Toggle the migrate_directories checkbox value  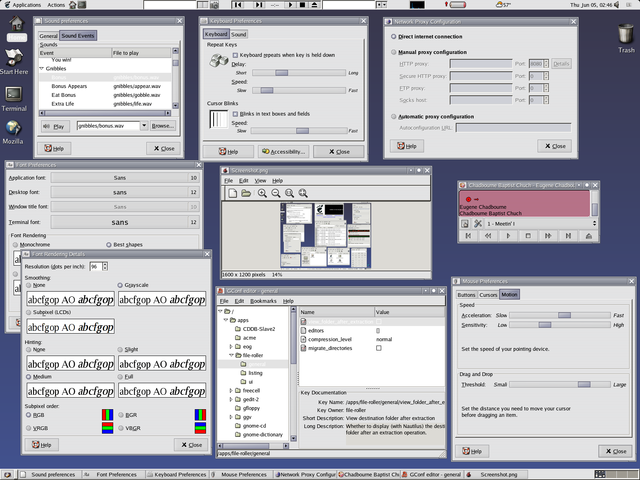point(379,348)
